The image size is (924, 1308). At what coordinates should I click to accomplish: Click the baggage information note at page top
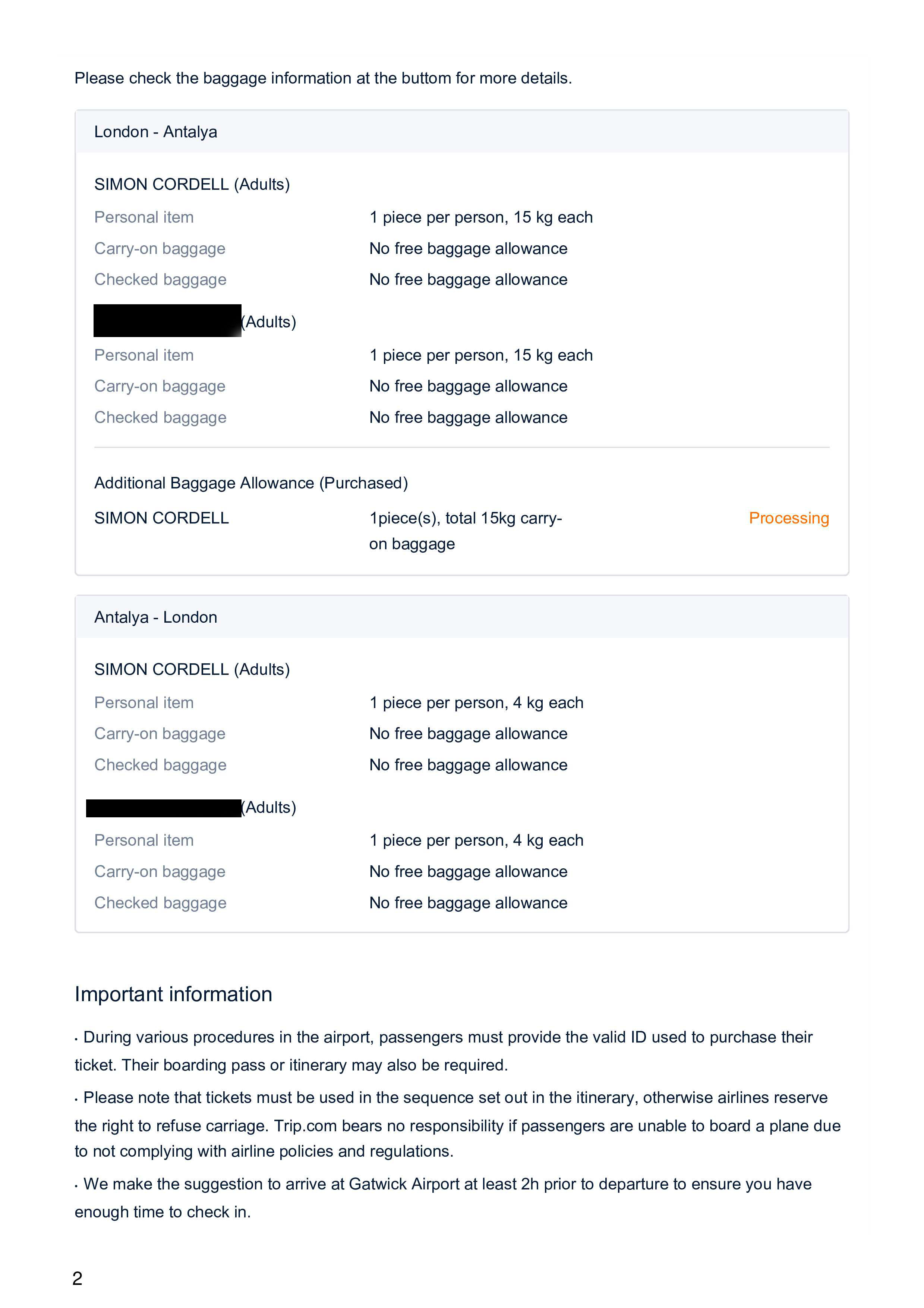click(323, 78)
